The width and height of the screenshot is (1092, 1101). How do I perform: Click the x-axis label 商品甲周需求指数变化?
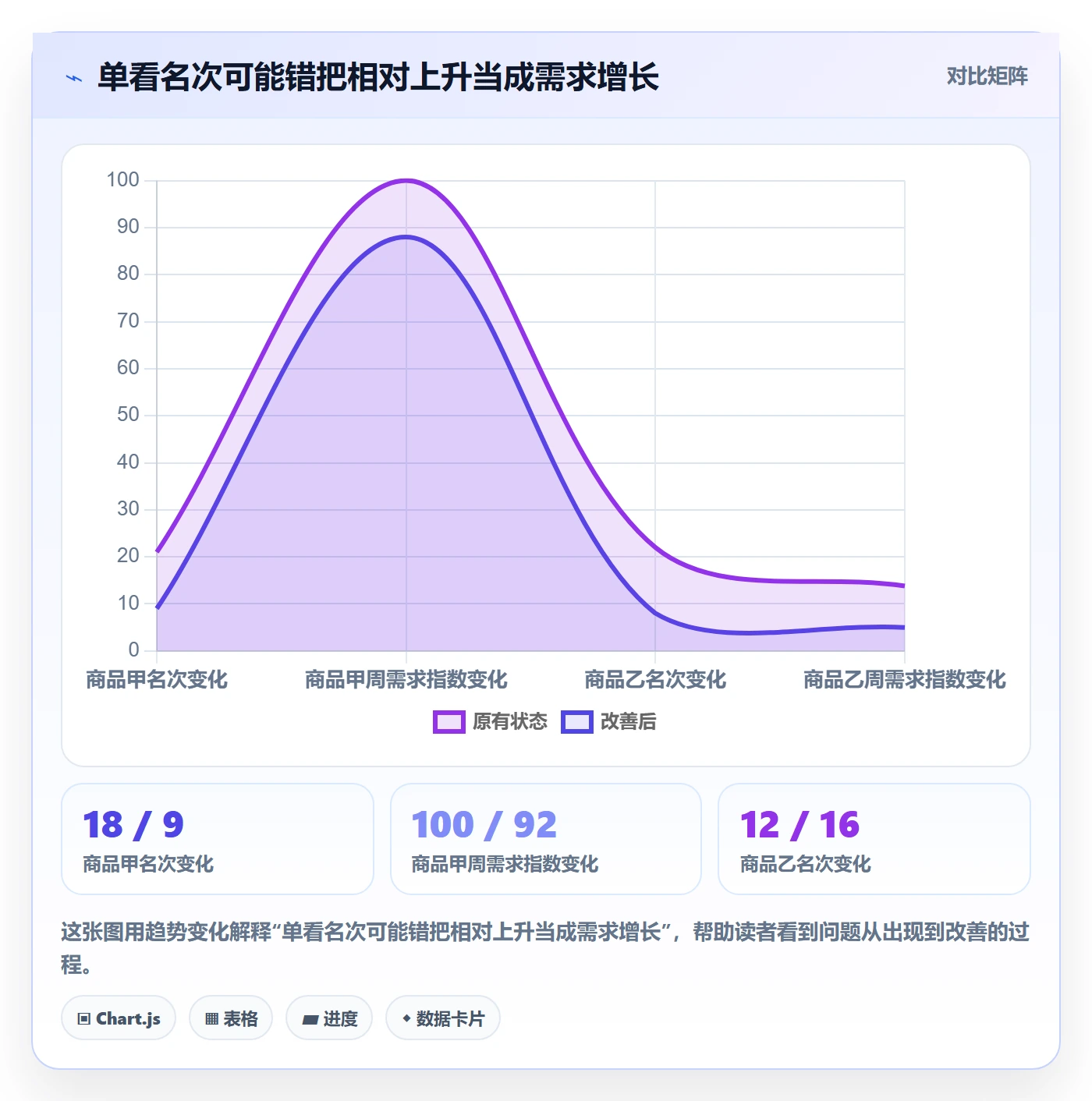(x=406, y=680)
